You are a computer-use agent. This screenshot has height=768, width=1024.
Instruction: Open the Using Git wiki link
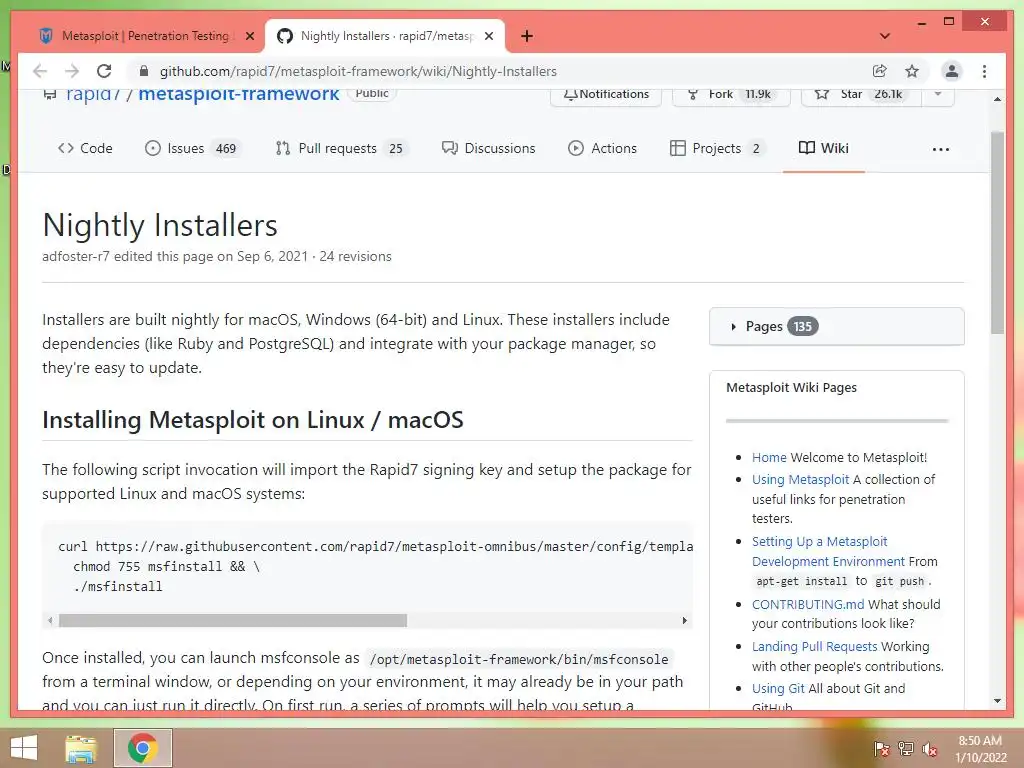tap(778, 688)
